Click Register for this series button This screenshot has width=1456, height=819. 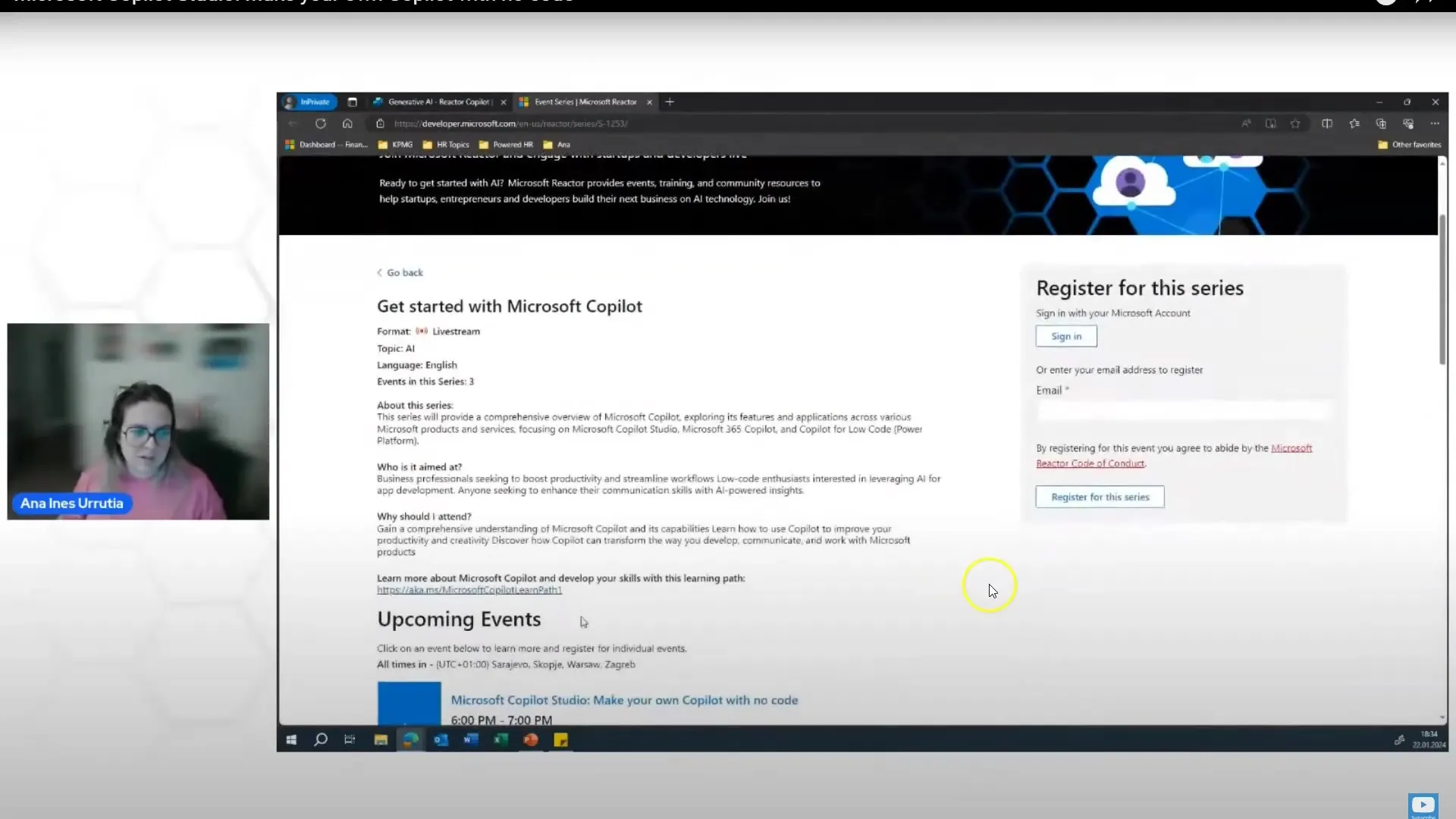coord(1099,497)
